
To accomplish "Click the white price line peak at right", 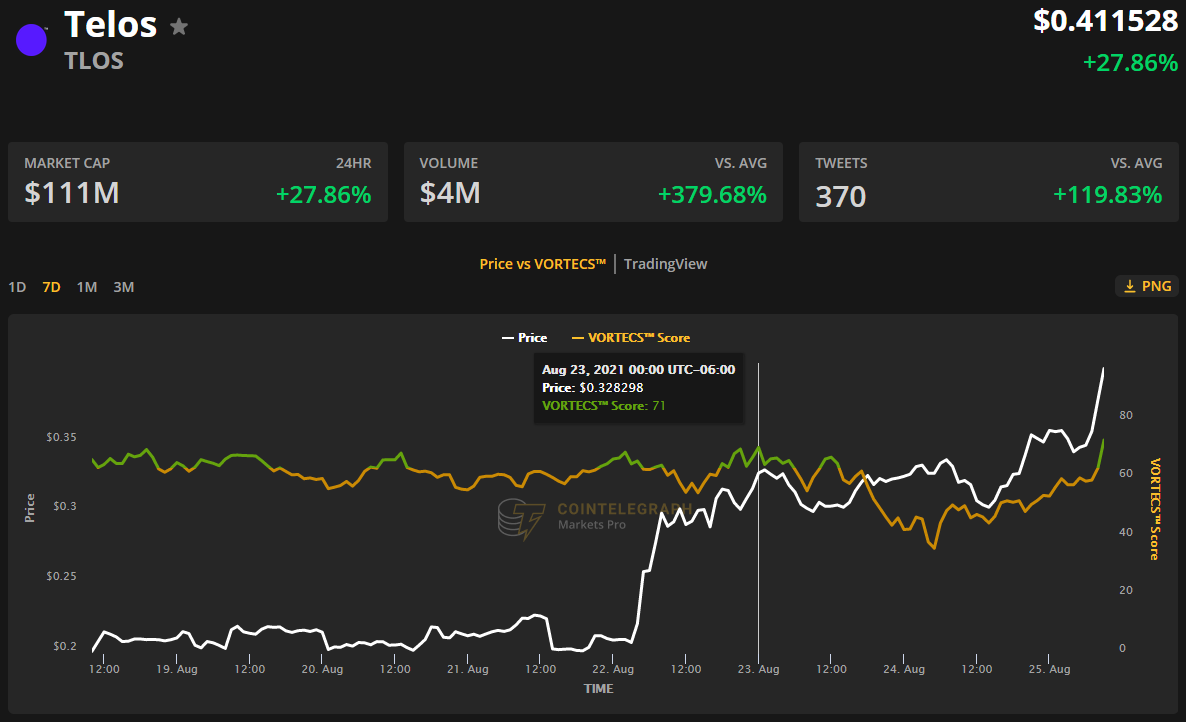I will click(1103, 369).
